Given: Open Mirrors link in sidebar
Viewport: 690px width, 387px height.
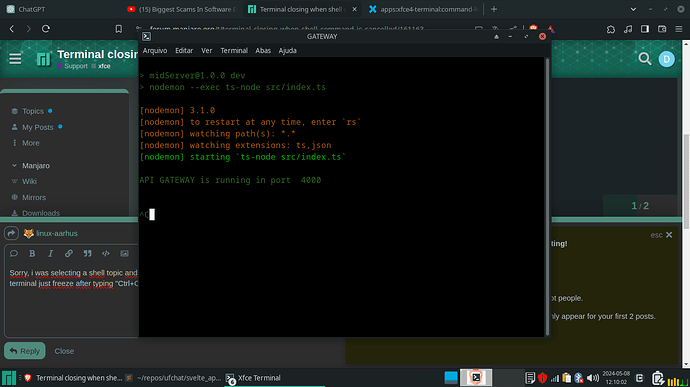Looking at the screenshot, I should [34, 198].
